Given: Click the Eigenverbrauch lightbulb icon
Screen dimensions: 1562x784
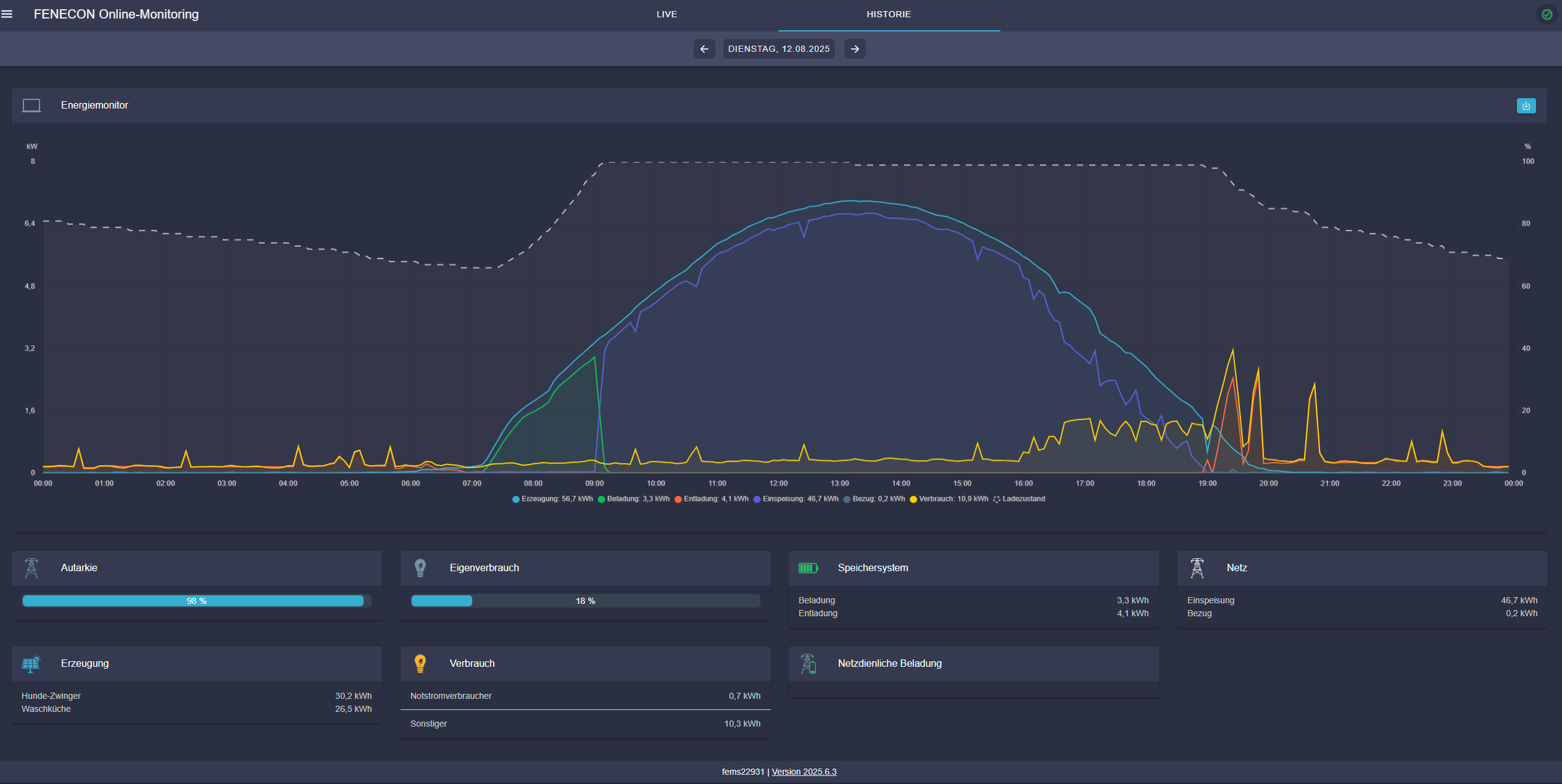Looking at the screenshot, I should (420, 567).
